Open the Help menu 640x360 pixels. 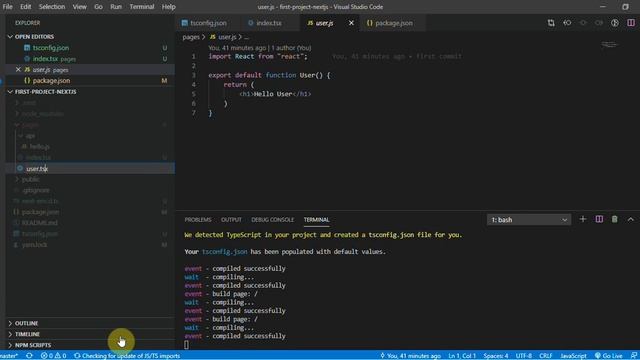coord(168,7)
